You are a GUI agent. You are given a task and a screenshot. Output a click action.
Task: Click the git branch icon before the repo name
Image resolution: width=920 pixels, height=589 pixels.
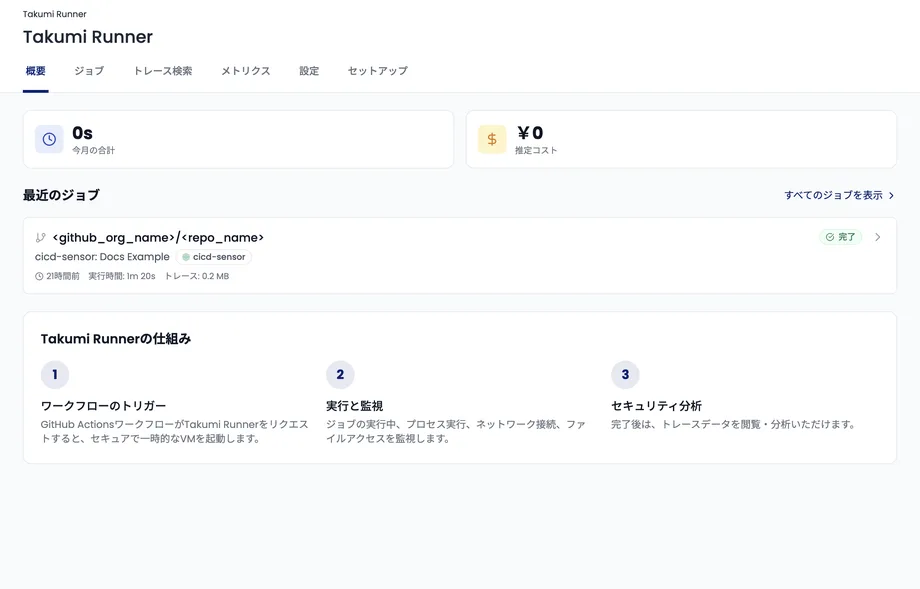tap(40, 238)
